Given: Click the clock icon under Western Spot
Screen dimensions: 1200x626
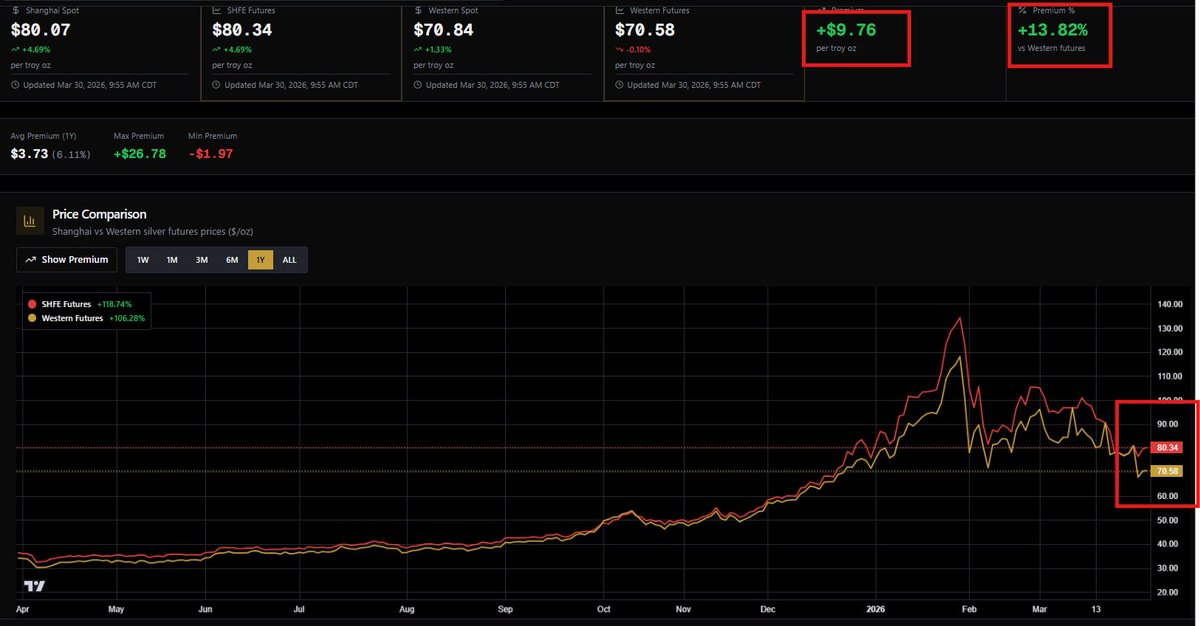Looking at the screenshot, I should pyautogui.click(x=418, y=85).
